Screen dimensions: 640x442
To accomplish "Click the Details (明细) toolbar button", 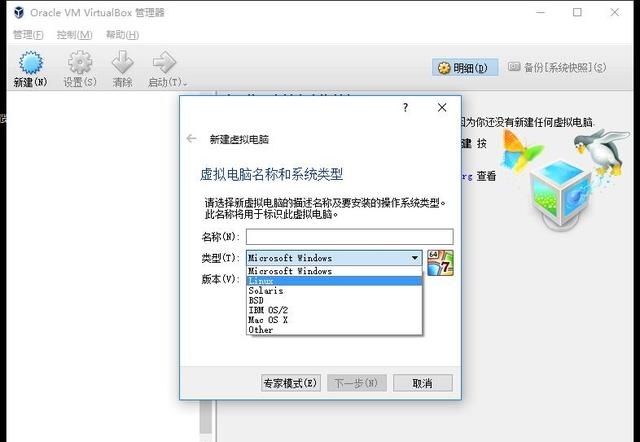I will coord(465,68).
